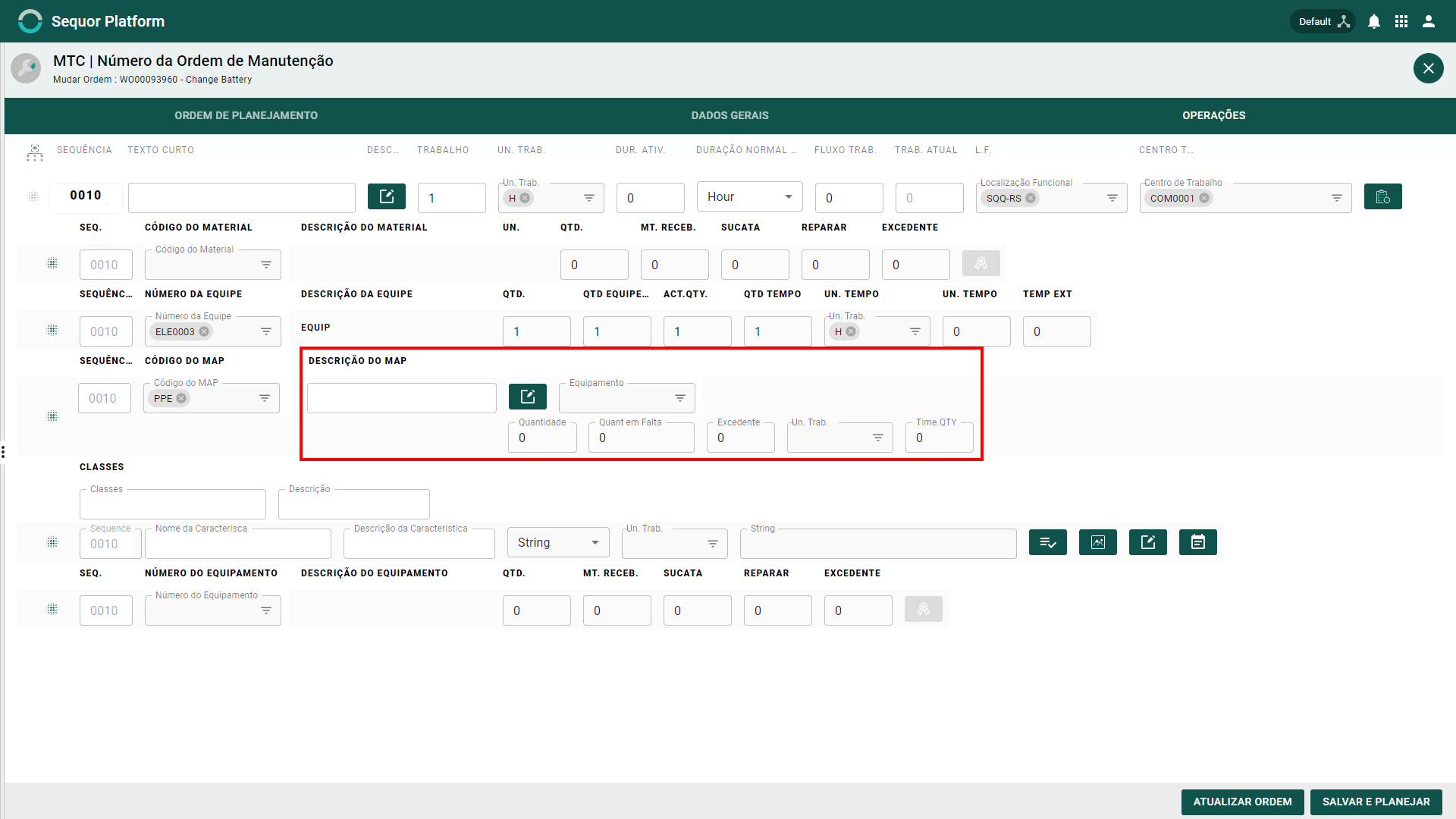
Task: Remove SQQ-RS functional location chip
Action: point(1031,198)
